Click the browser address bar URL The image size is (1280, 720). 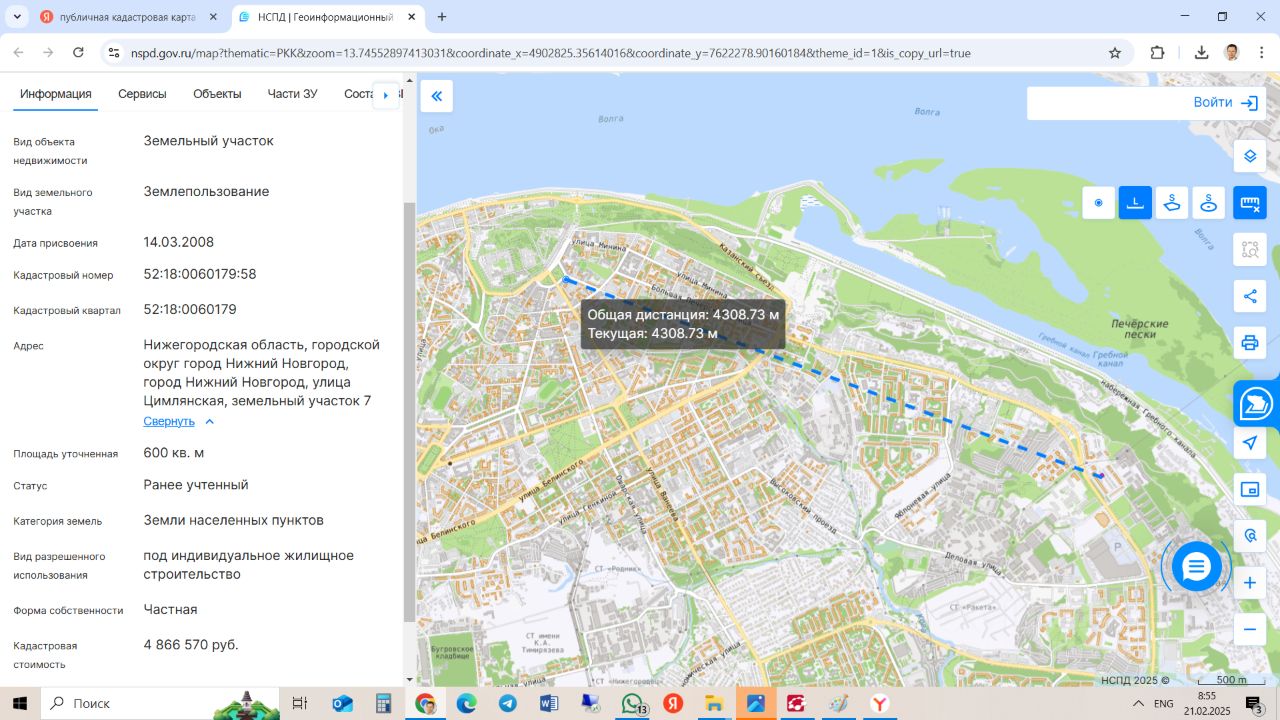(x=550, y=53)
